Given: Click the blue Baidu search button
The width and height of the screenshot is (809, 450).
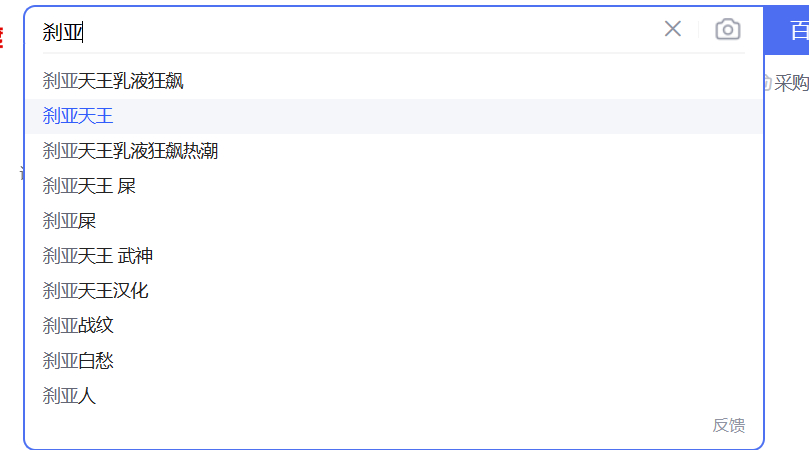Looking at the screenshot, I should [787, 30].
